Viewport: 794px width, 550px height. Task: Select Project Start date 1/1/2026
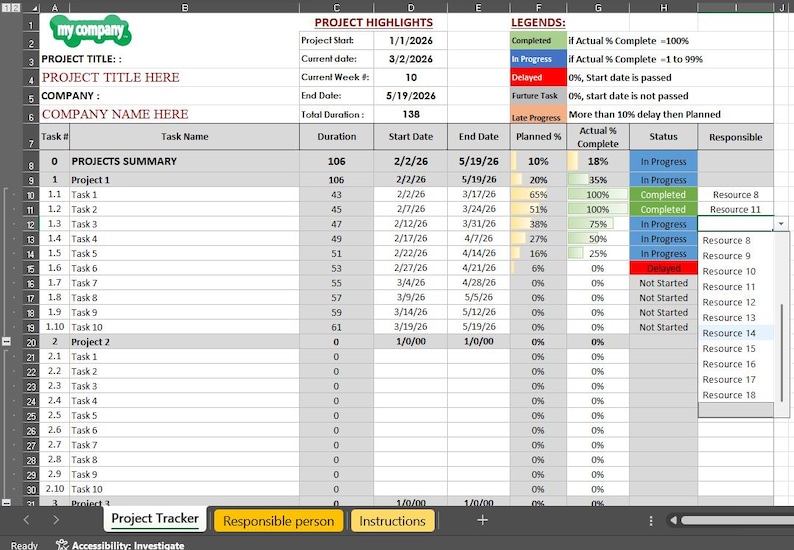[411, 41]
